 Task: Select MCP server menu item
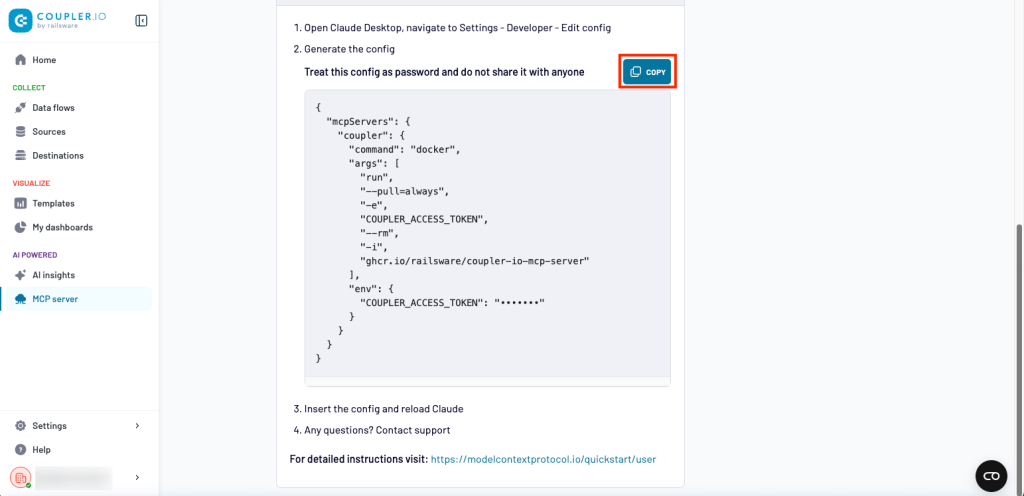tap(76, 300)
